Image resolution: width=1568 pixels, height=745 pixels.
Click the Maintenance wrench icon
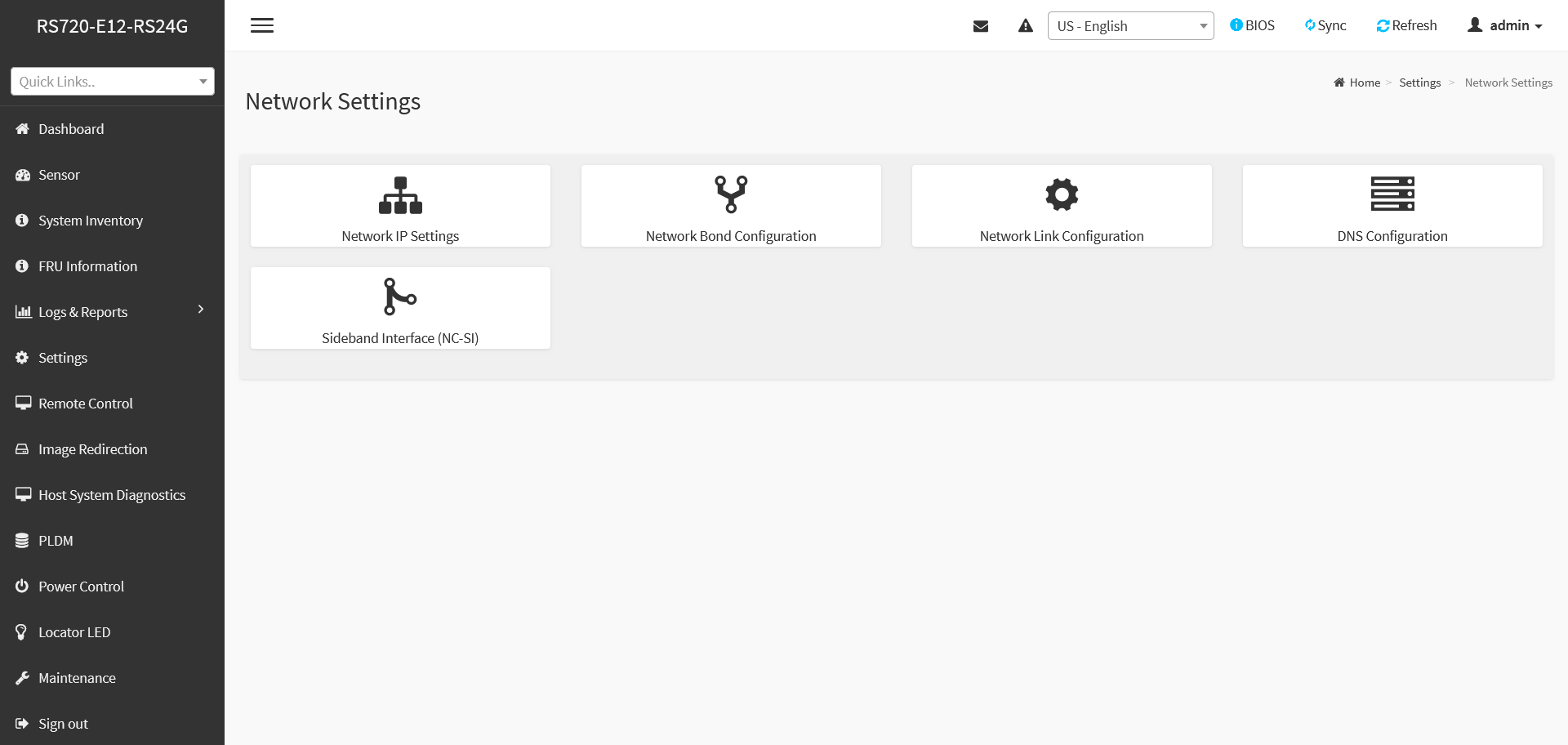22,678
